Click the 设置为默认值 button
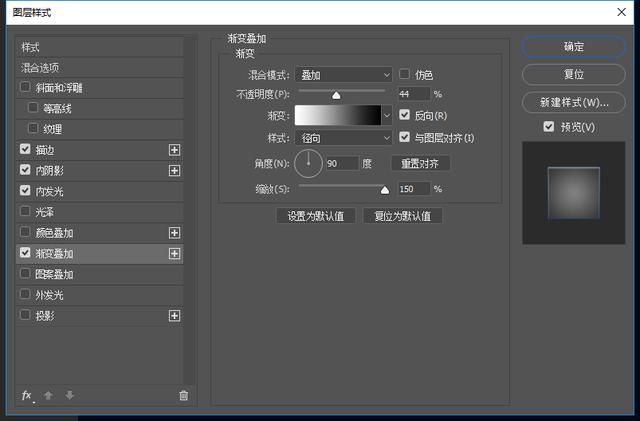This screenshot has width=640, height=421. point(316,216)
